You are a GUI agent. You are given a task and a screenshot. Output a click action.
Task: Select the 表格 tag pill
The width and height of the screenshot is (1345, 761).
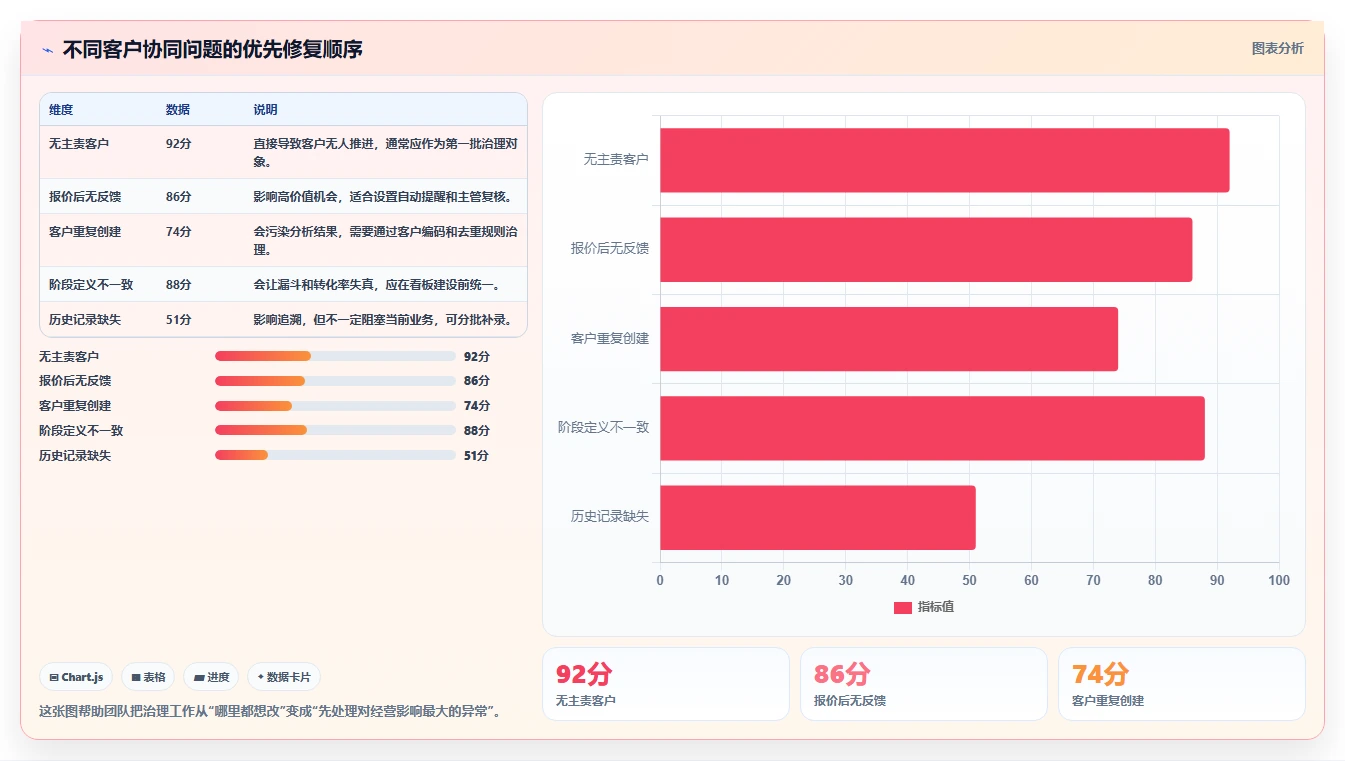tap(148, 677)
